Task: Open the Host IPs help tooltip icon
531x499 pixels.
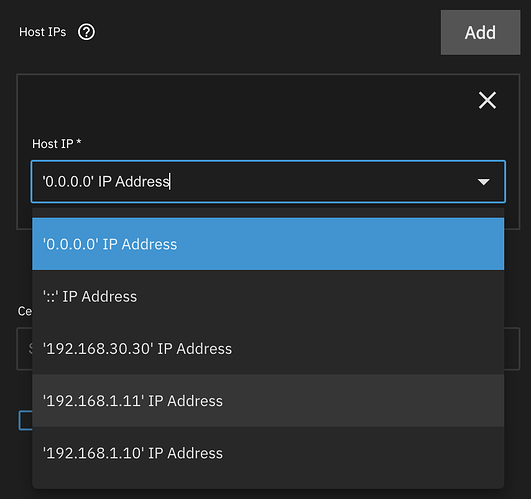Action: [x=86, y=32]
